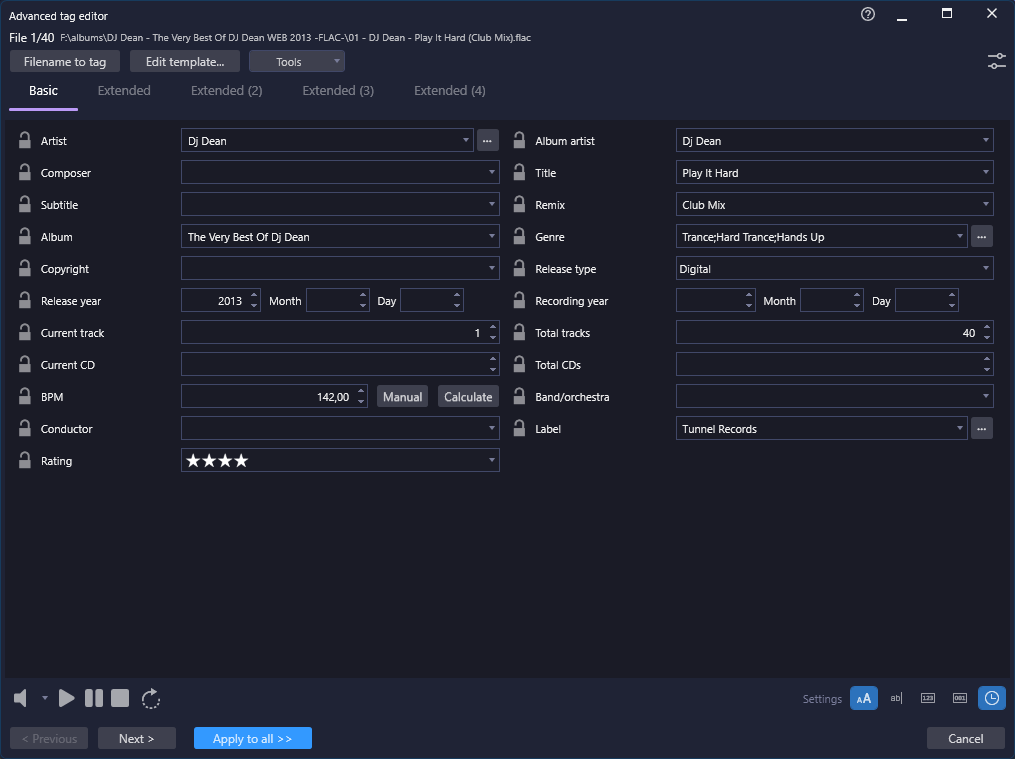Expand the Remix dropdown showing Club Mix
1015x759 pixels.
(x=985, y=204)
